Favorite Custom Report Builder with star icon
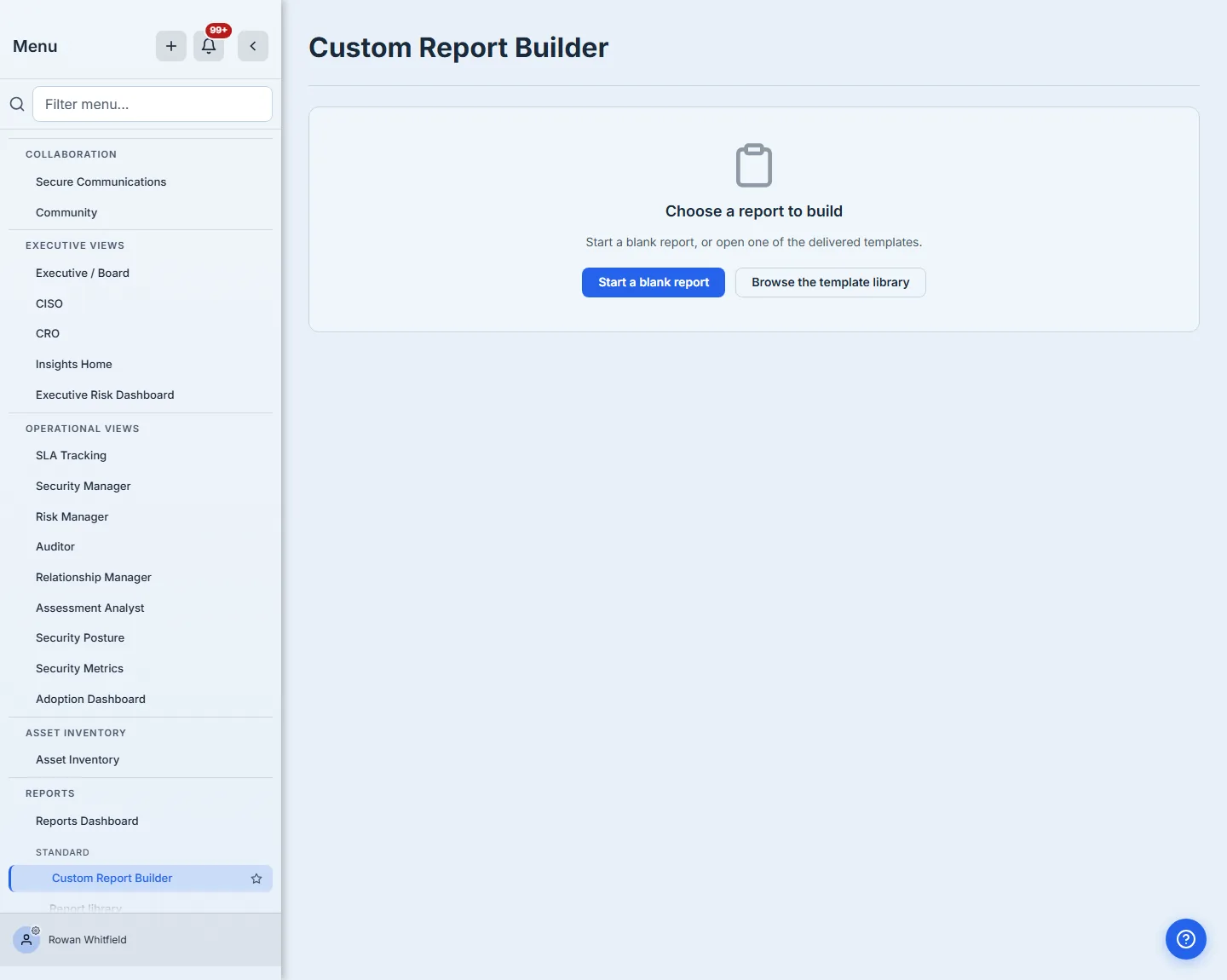This screenshot has width=1227, height=980. 256,879
